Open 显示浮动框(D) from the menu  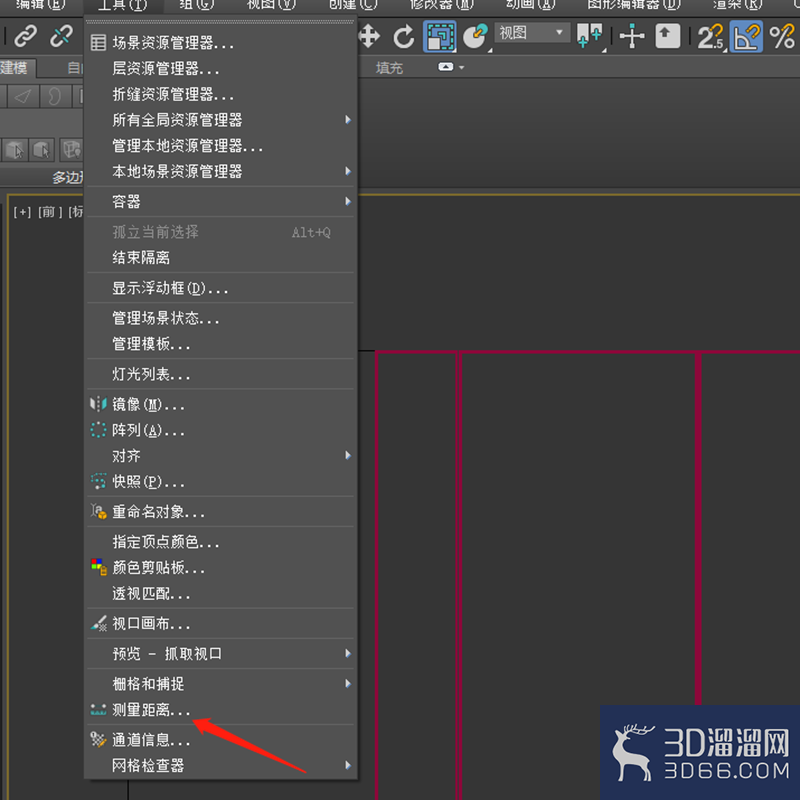tap(220, 288)
